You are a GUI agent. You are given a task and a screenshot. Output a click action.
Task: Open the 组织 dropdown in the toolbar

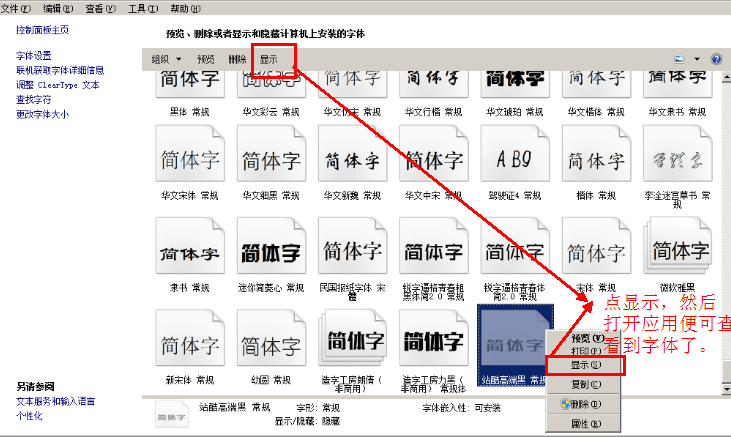click(x=165, y=59)
